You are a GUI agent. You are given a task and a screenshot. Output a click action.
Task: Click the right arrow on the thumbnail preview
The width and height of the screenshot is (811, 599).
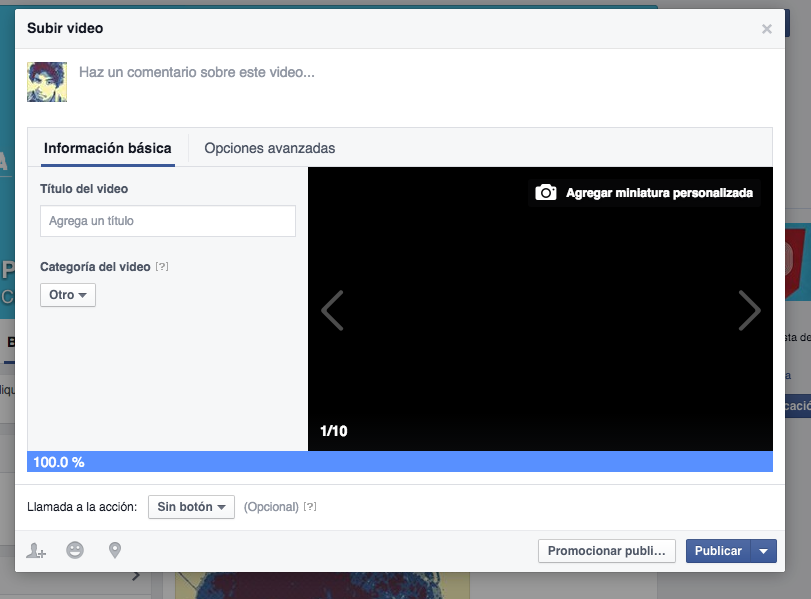click(749, 310)
